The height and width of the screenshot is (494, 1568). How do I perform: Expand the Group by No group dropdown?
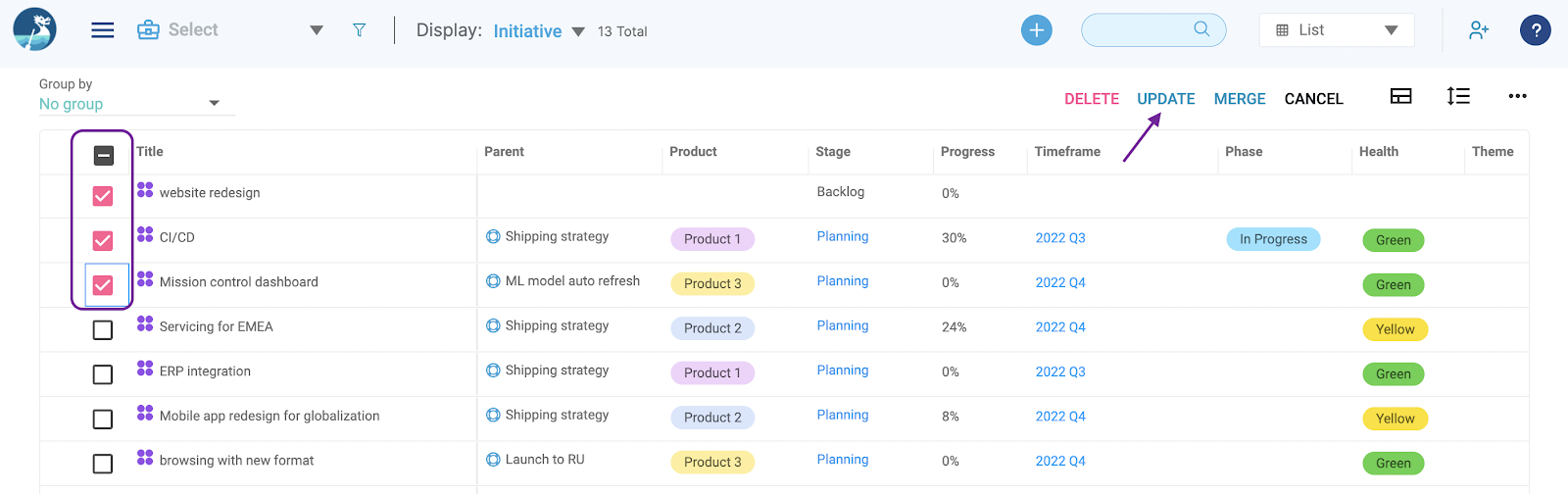click(x=136, y=104)
